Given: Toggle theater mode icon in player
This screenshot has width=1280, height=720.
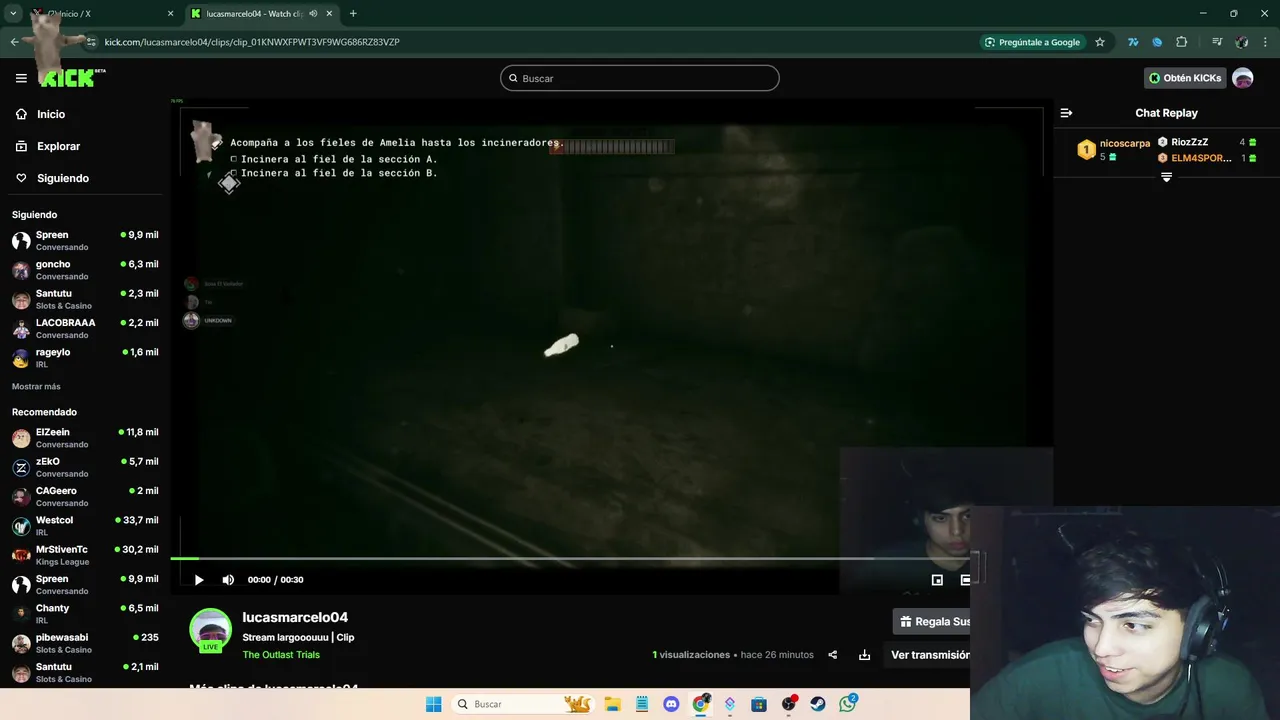Looking at the screenshot, I should pyautogui.click(x=965, y=580).
